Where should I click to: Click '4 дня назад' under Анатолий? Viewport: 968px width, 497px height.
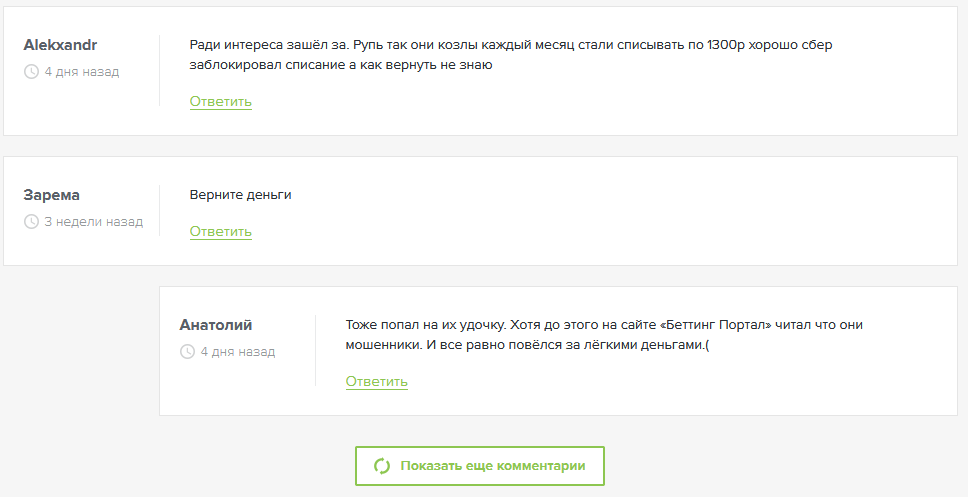pos(238,352)
